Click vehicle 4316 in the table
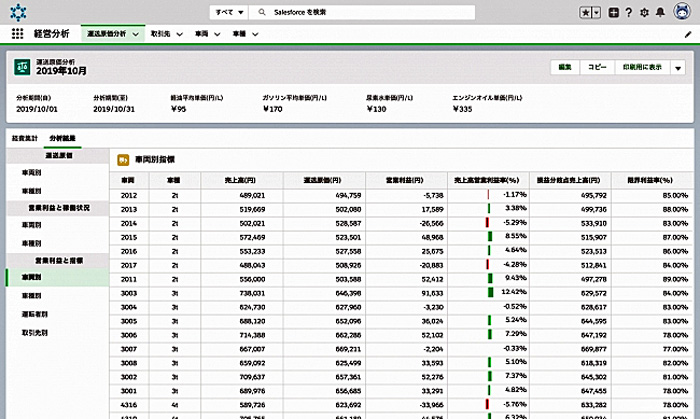The width and height of the screenshot is (700, 419). click(129, 405)
